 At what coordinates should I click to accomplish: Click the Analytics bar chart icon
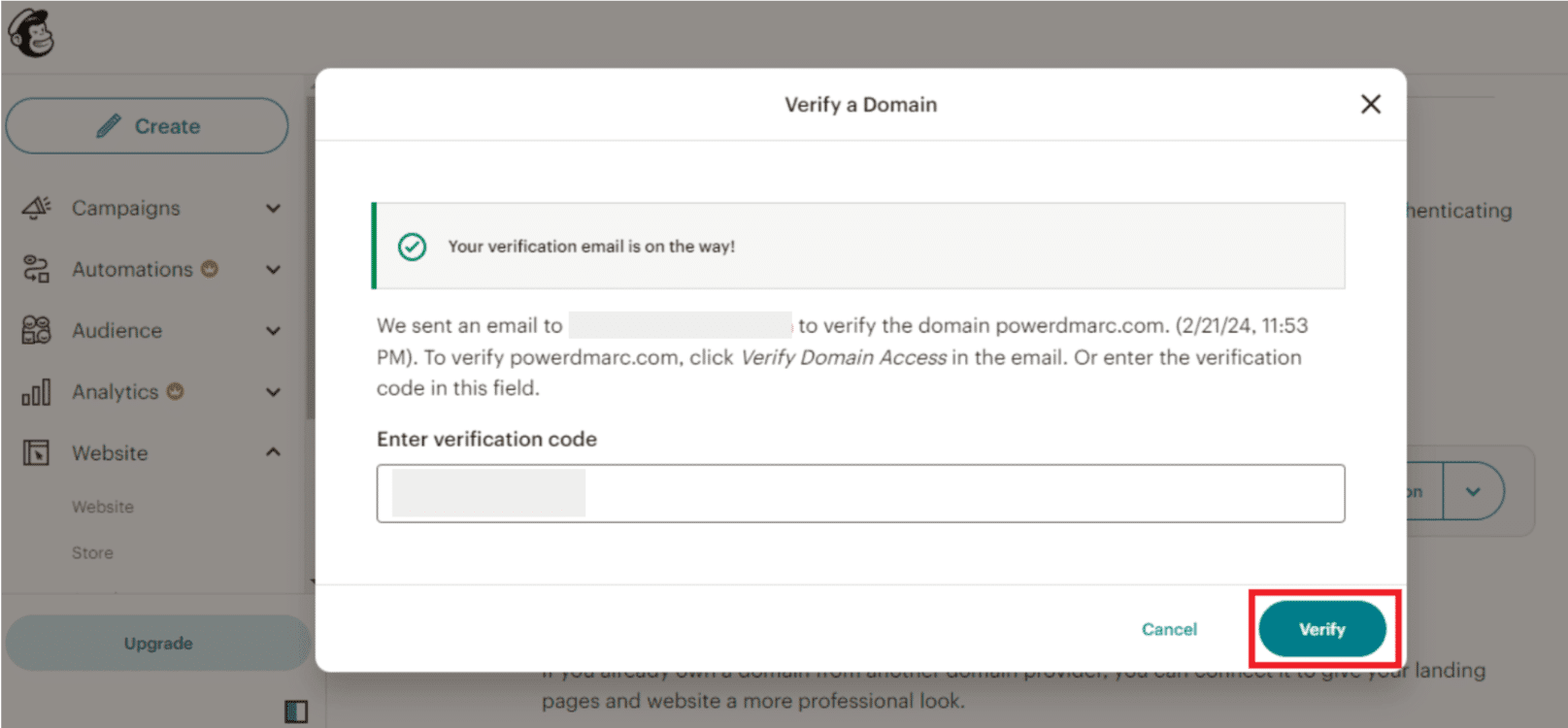tap(36, 392)
